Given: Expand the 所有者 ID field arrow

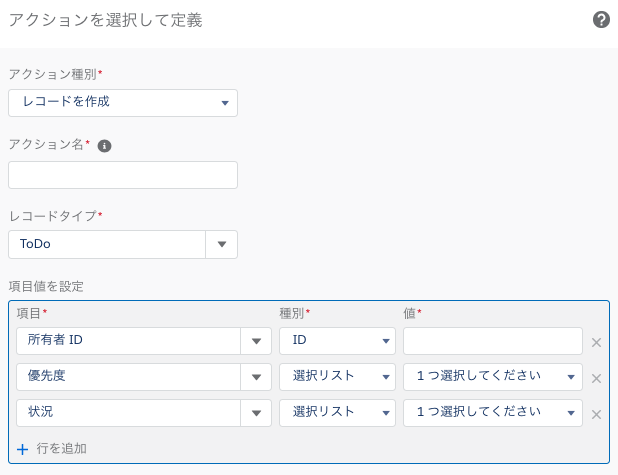Looking at the screenshot, I should [256, 341].
